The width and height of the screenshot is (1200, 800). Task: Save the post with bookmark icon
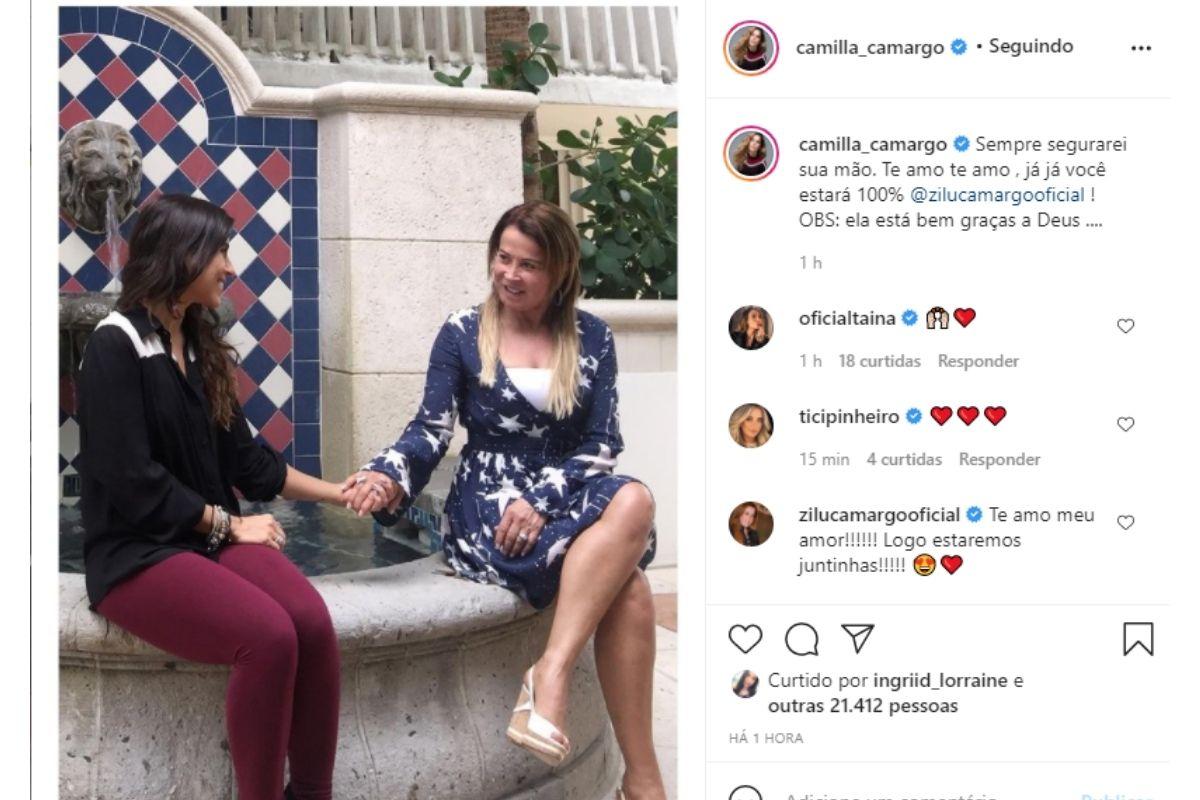(1138, 639)
